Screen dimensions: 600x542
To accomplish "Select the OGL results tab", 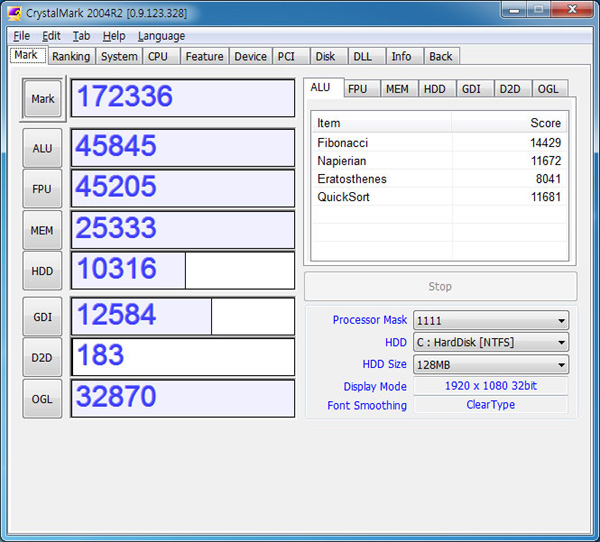I will point(548,89).
